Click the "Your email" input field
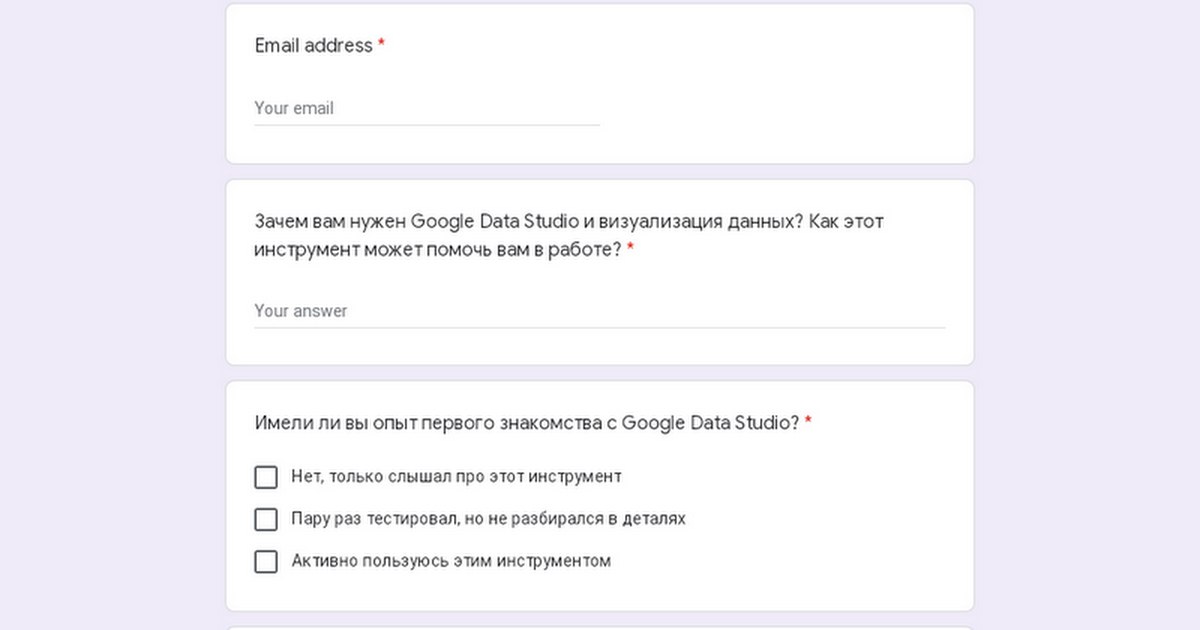The width and height of the screenshot is (1200, 630). 426,108
